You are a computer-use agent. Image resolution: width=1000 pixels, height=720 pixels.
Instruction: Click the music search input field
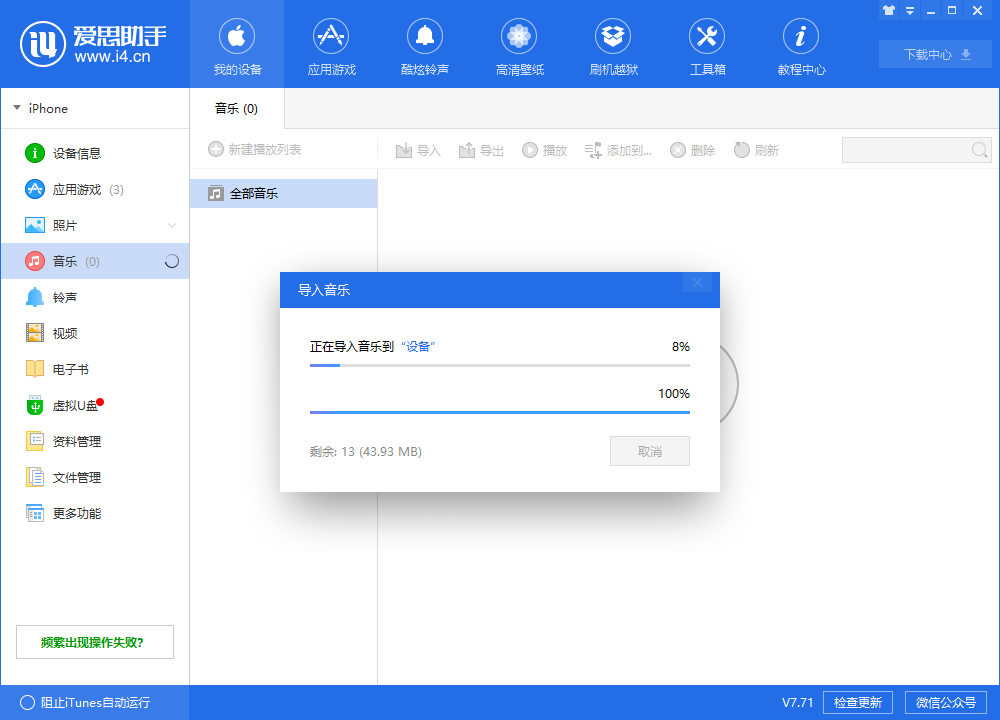906,150
